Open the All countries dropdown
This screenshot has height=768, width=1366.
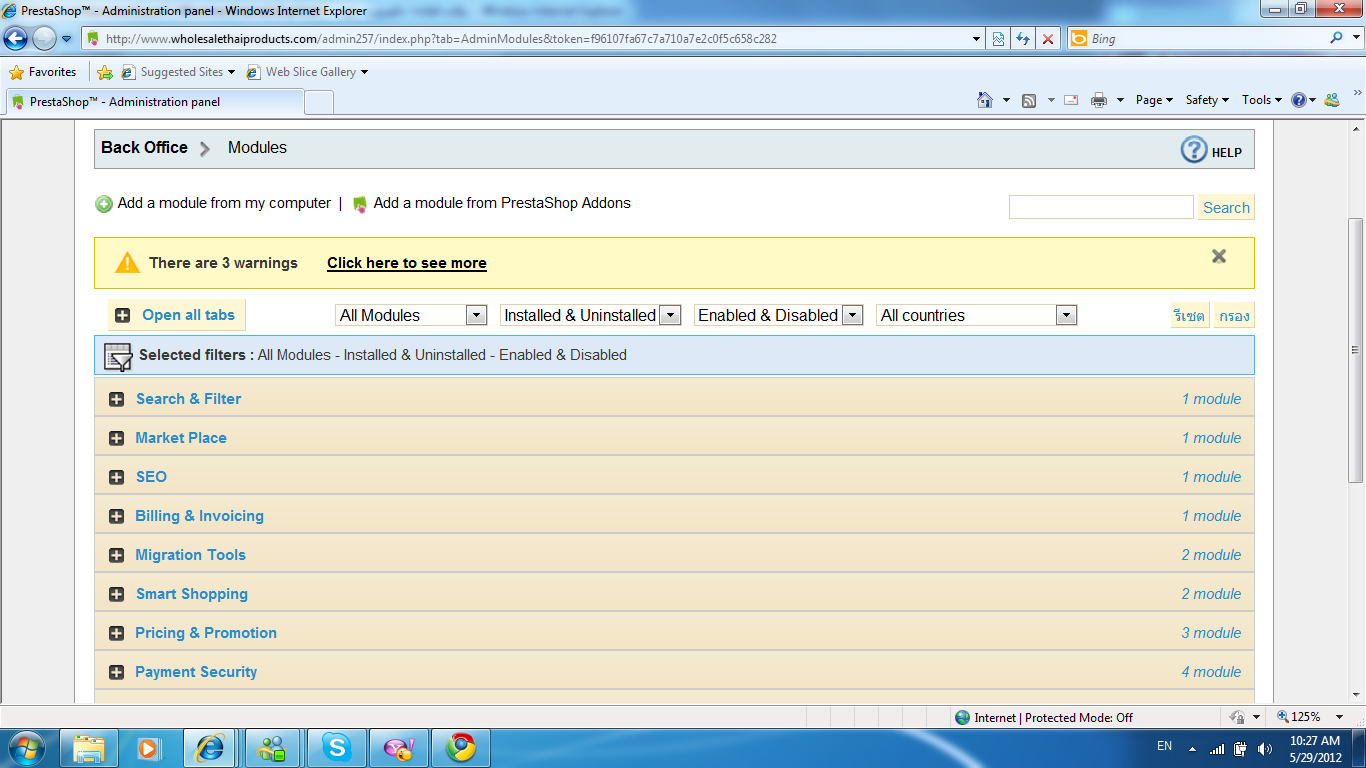click(976, 315)
